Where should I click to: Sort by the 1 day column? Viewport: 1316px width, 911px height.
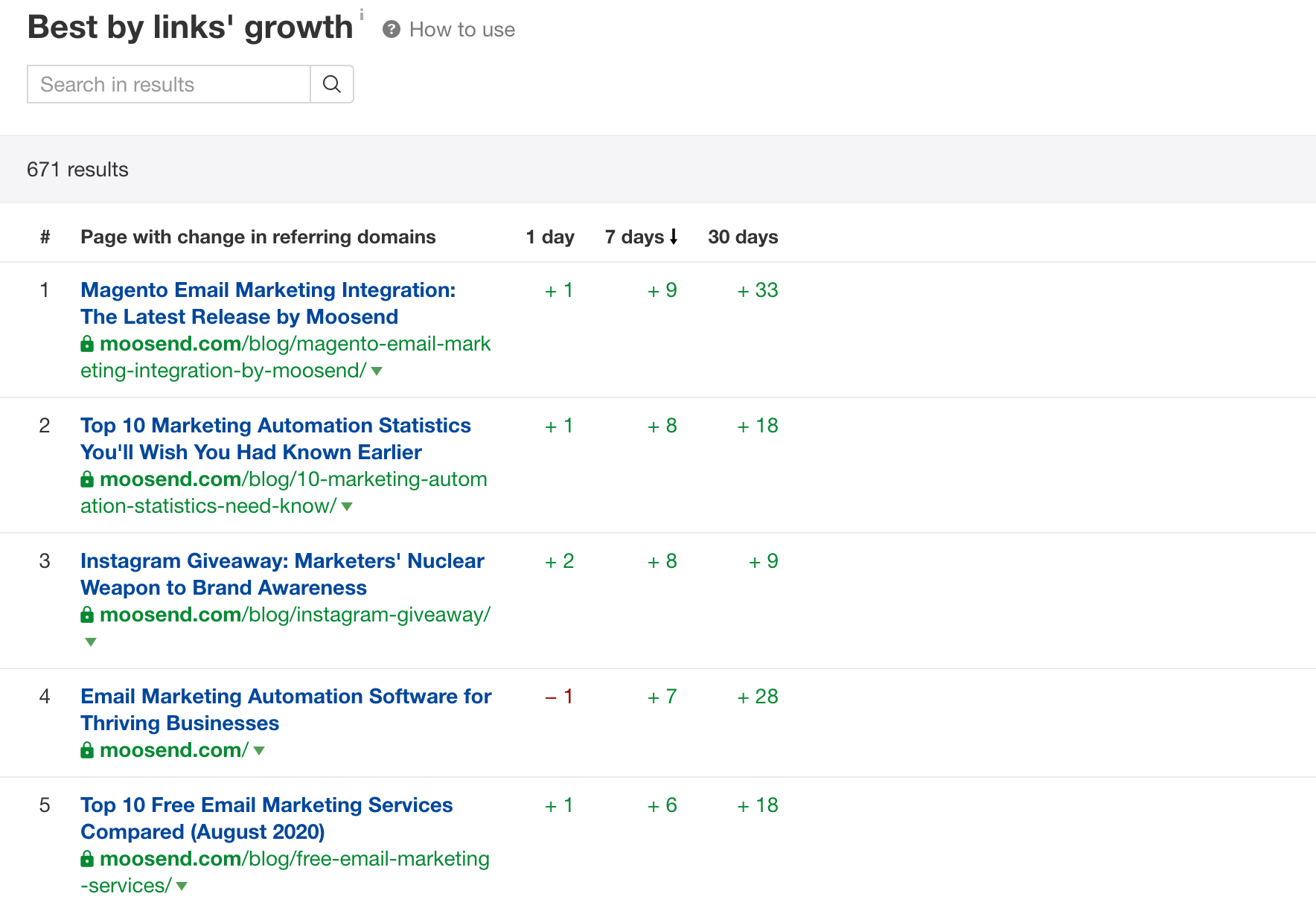(x=550, y=237)
